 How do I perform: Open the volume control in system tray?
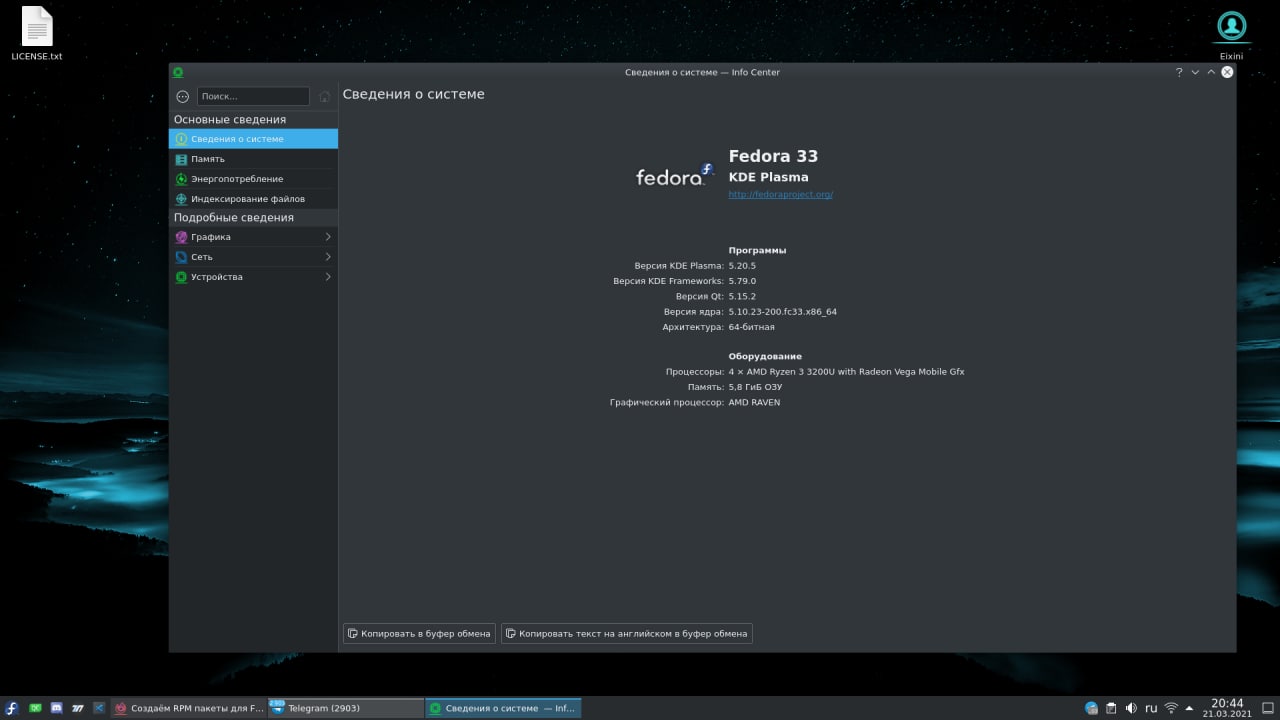tap(1131, 708)
